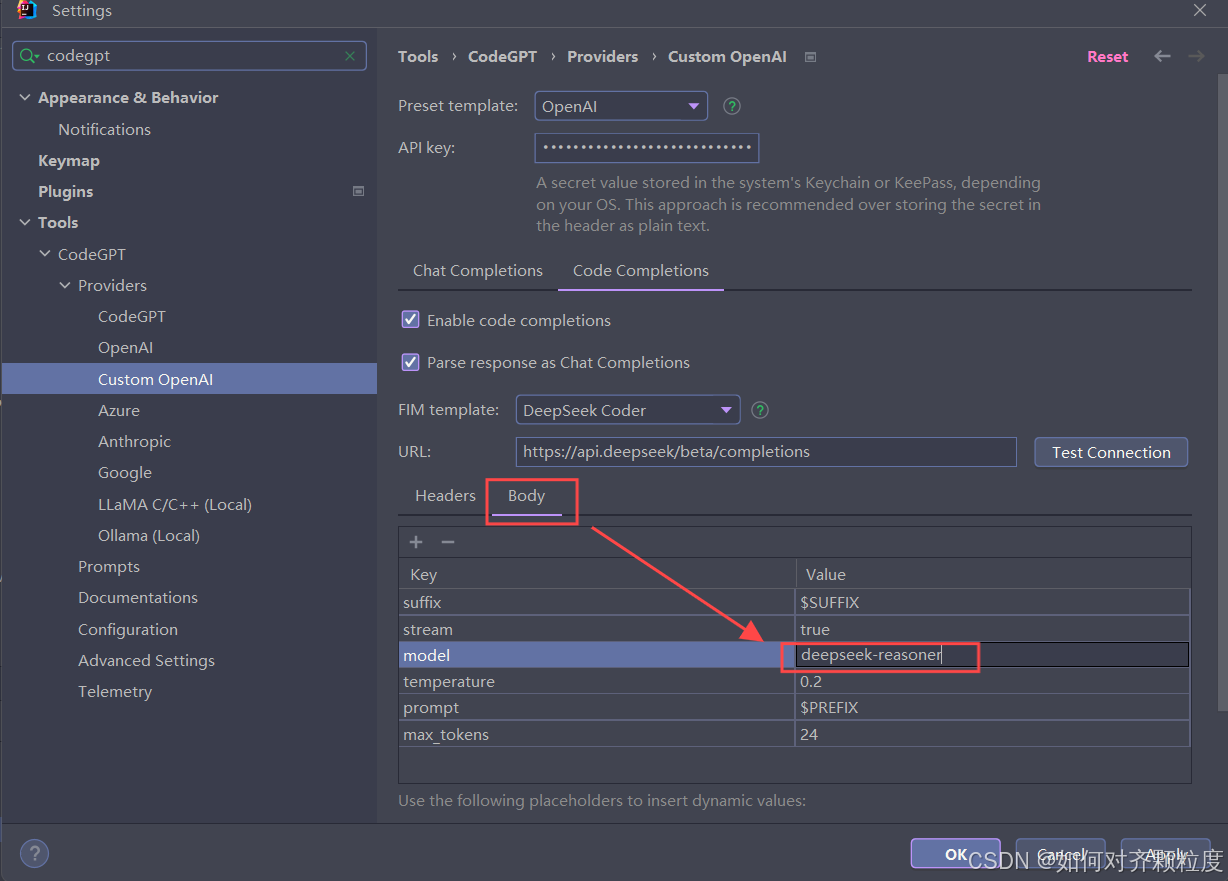This screenshot has width=1228, height=881.
Task: Click CodeGPT in the breadcrumb
Action: (503, 57)
